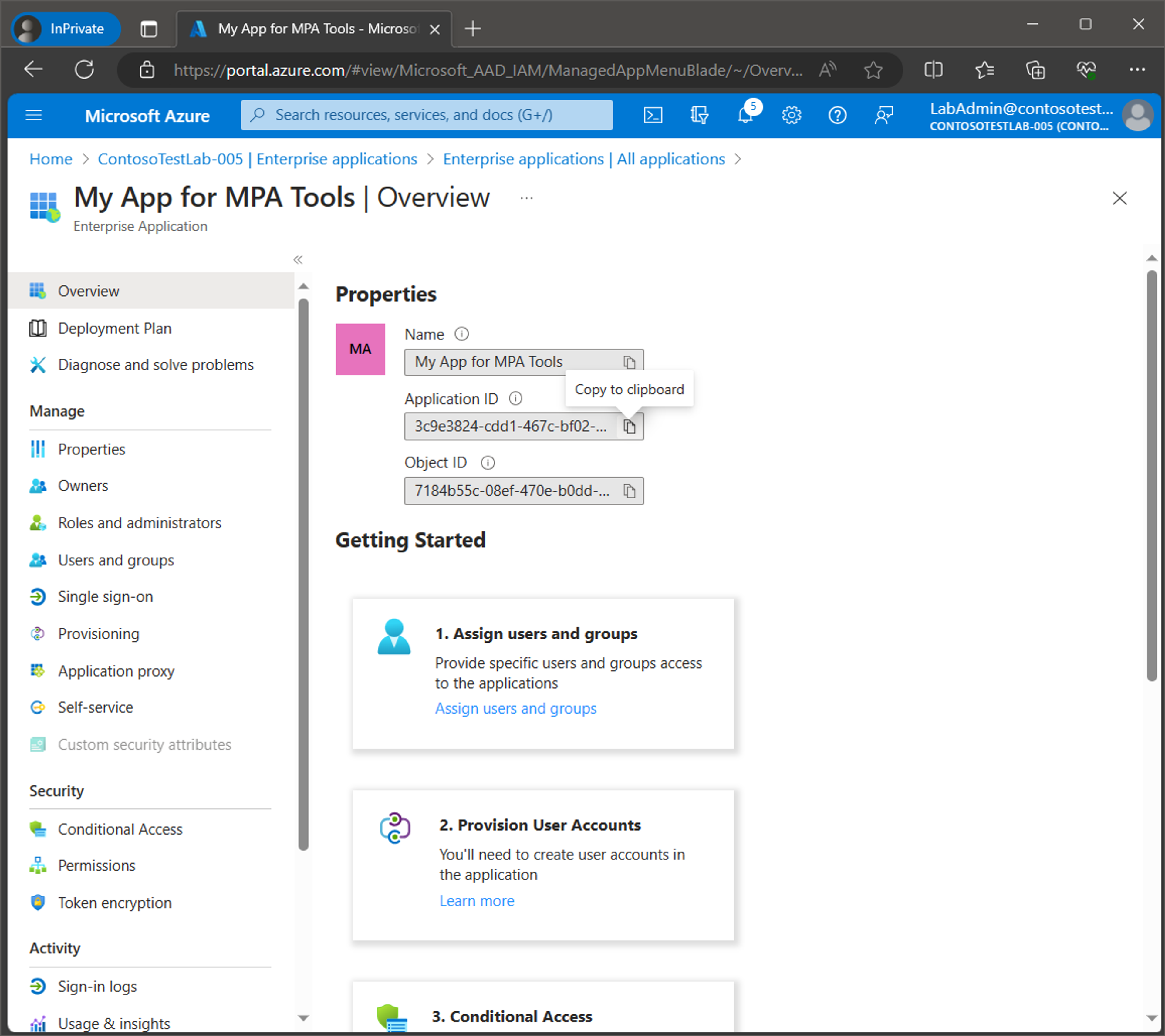Copy the Name value to clipboard

coord(629,362)
